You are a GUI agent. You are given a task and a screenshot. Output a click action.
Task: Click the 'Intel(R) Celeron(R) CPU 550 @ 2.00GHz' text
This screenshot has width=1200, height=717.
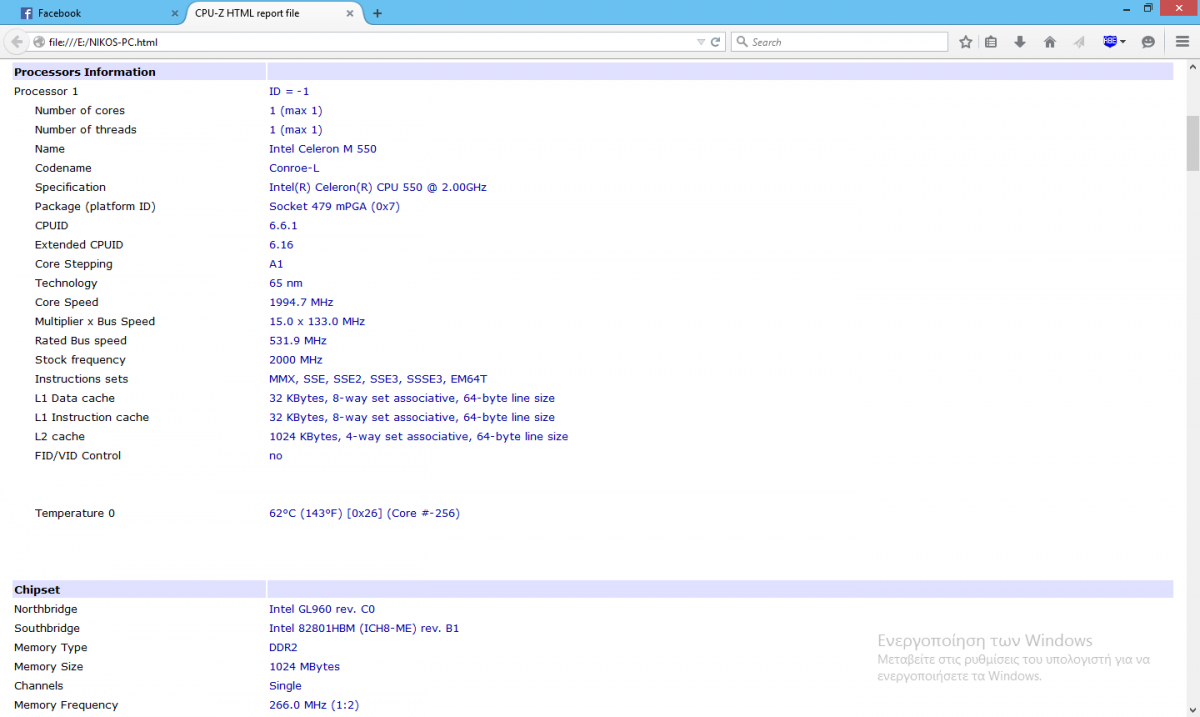click(378, 187)
